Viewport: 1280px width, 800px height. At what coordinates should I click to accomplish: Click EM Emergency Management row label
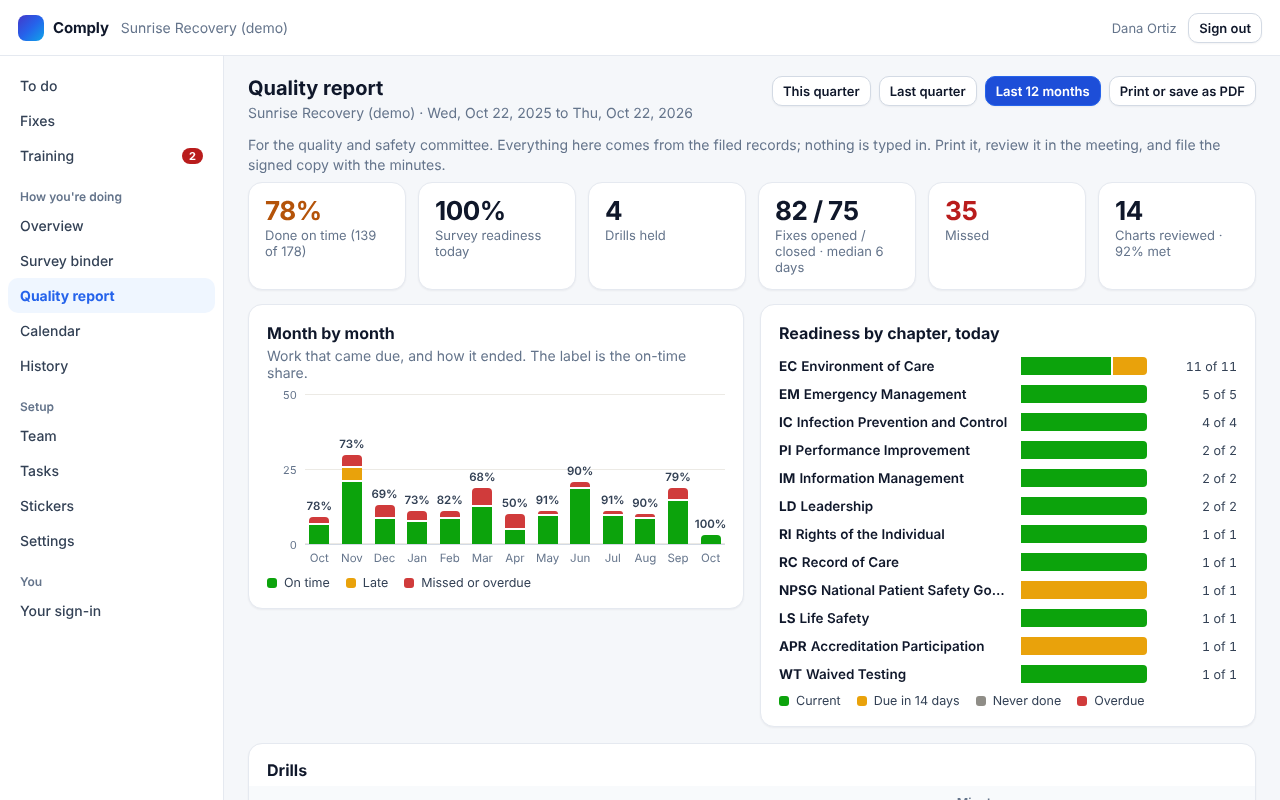(x=872, y=394)
